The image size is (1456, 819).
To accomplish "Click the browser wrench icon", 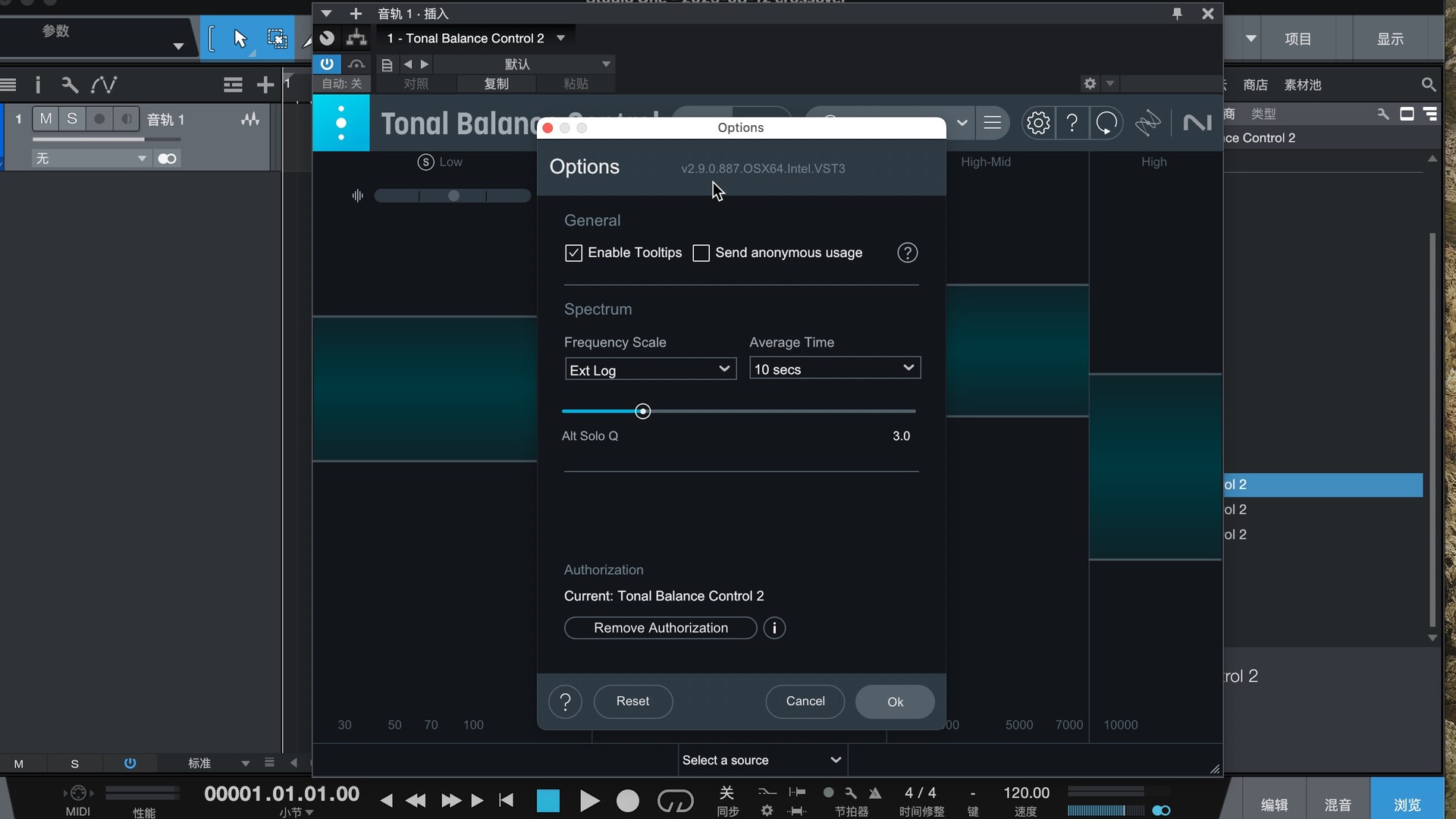I will coord(1383,114).
